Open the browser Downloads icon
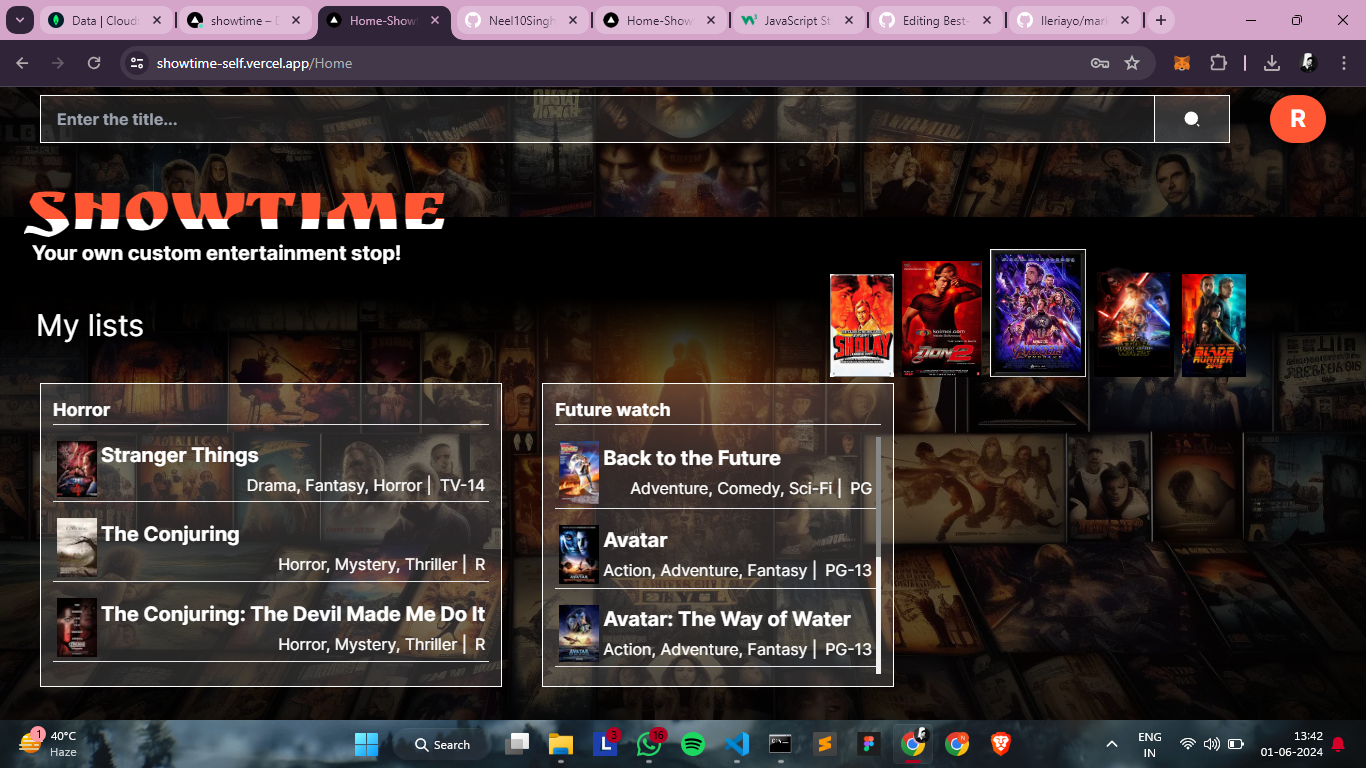This screenshot has width=1366, height=768. point(1272,63)
